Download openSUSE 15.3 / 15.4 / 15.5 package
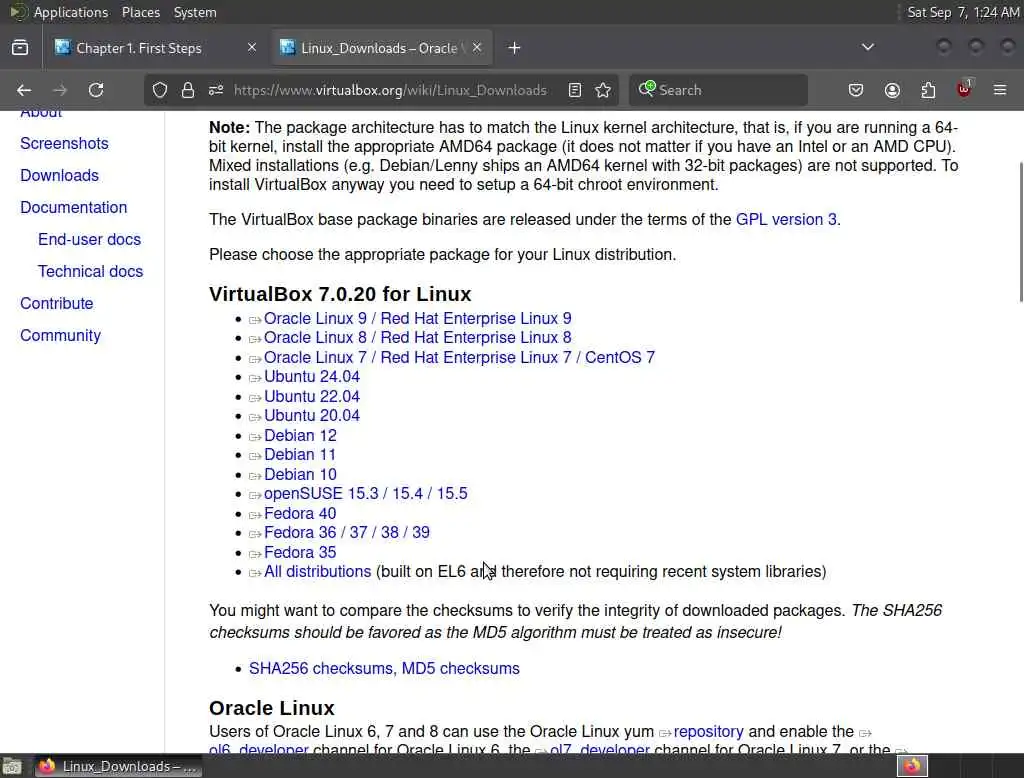 click(366, 494)
